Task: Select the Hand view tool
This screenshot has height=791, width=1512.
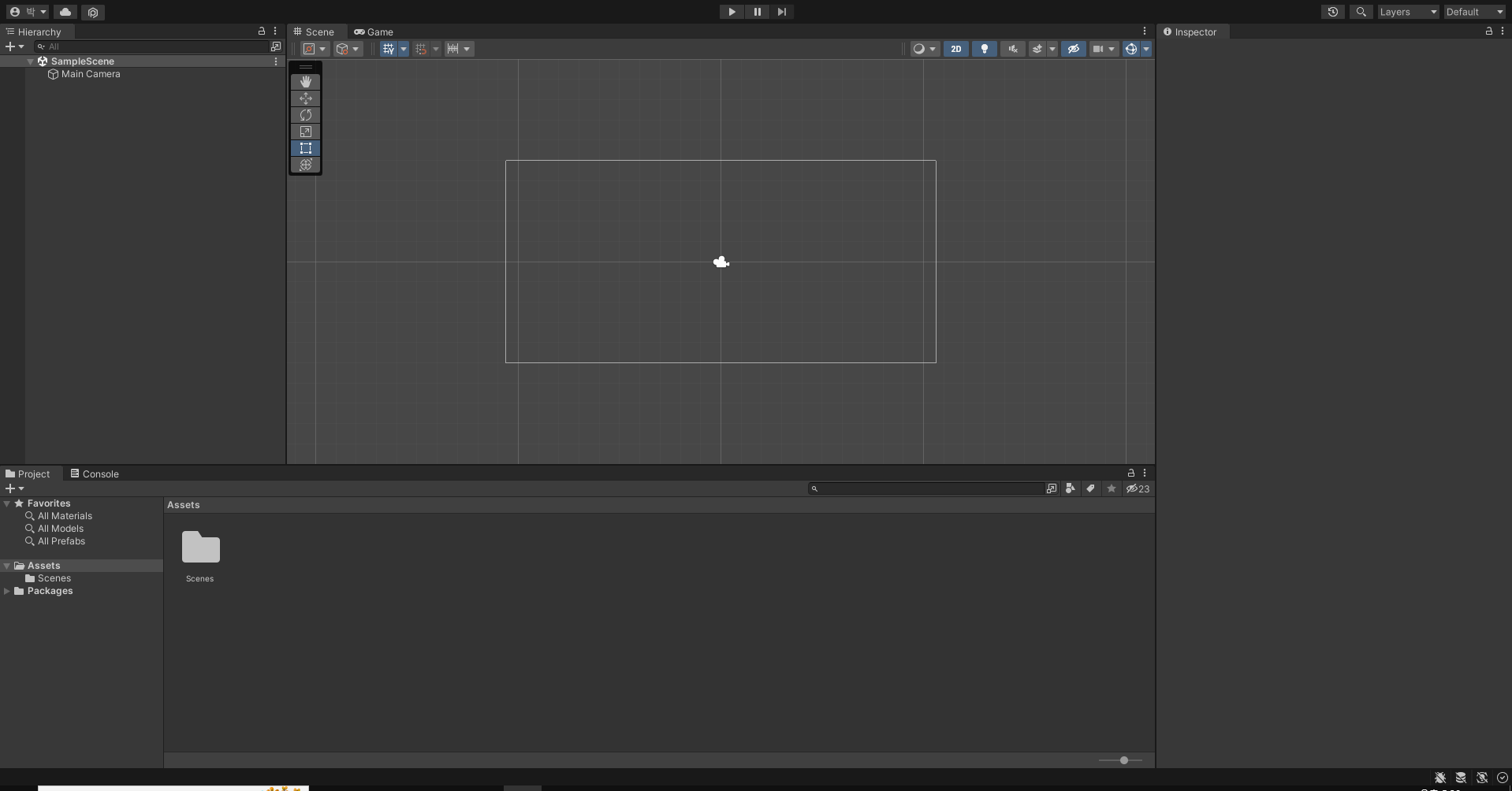Action: [306, 82]
